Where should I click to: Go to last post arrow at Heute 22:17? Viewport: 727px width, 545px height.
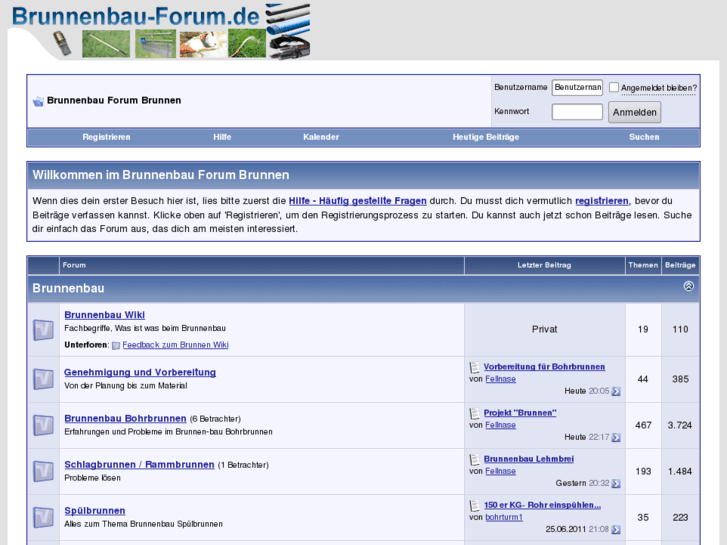pos(616,437)
